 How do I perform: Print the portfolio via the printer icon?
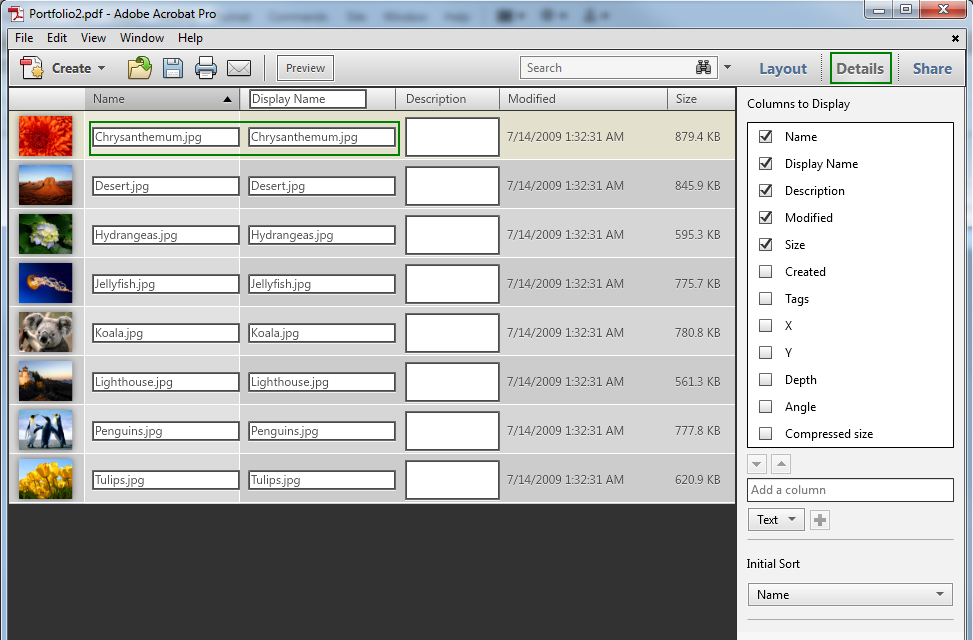tap(205, 67)
